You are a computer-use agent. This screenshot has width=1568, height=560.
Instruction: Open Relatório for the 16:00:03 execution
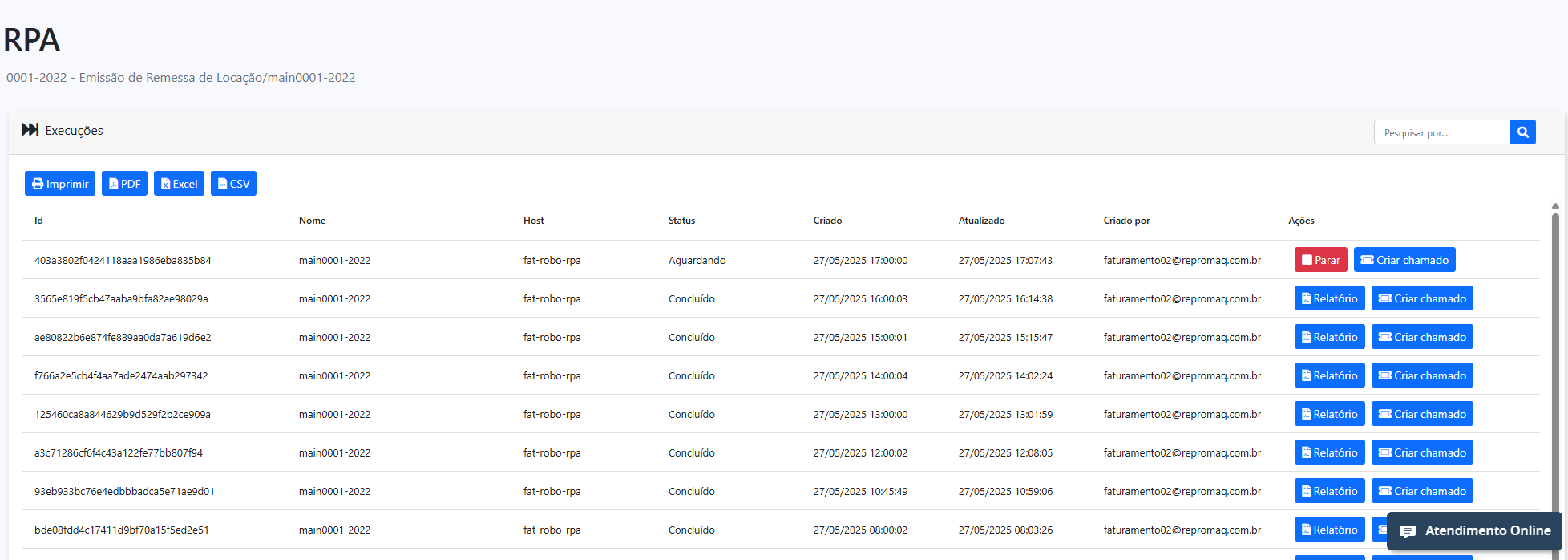pyautogui.click(x=1329, y=298)
